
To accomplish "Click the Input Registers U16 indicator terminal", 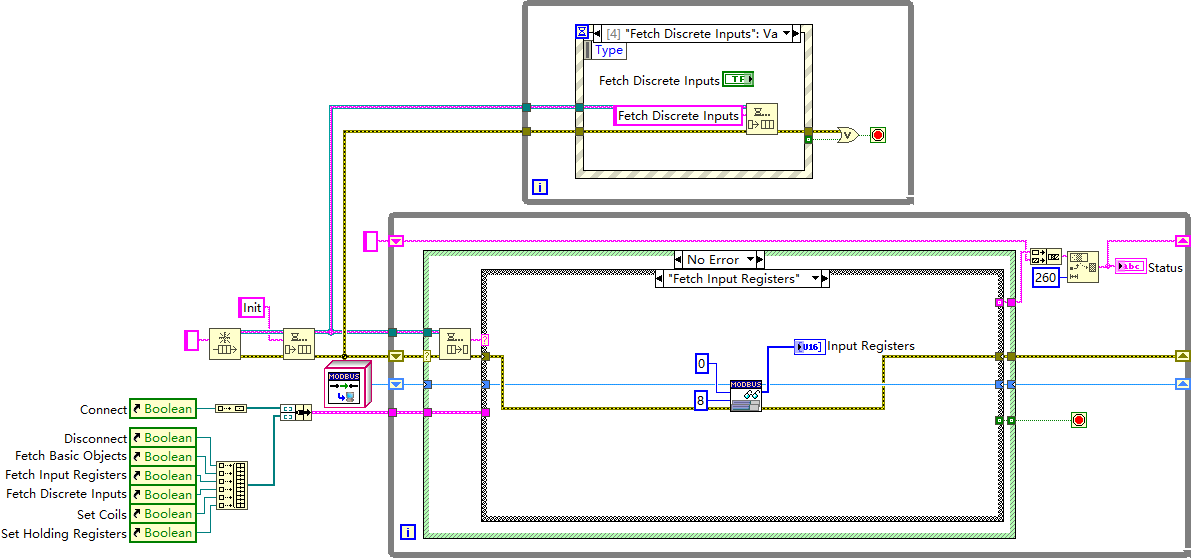I will (x=809, y=346).
